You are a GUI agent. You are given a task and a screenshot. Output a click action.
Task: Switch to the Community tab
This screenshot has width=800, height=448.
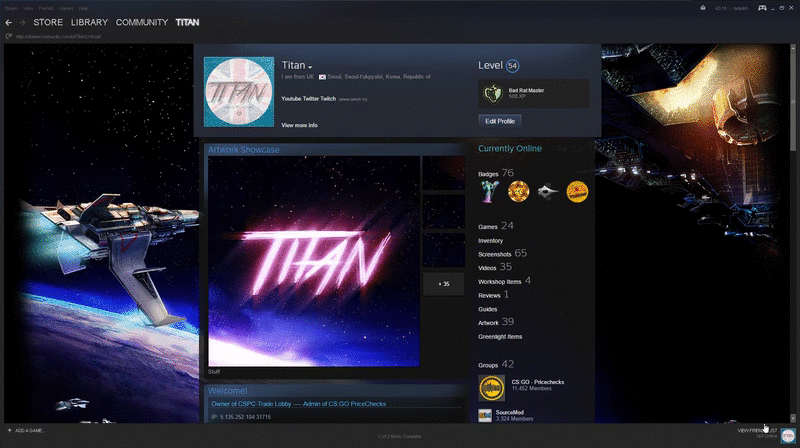[142, 22]
